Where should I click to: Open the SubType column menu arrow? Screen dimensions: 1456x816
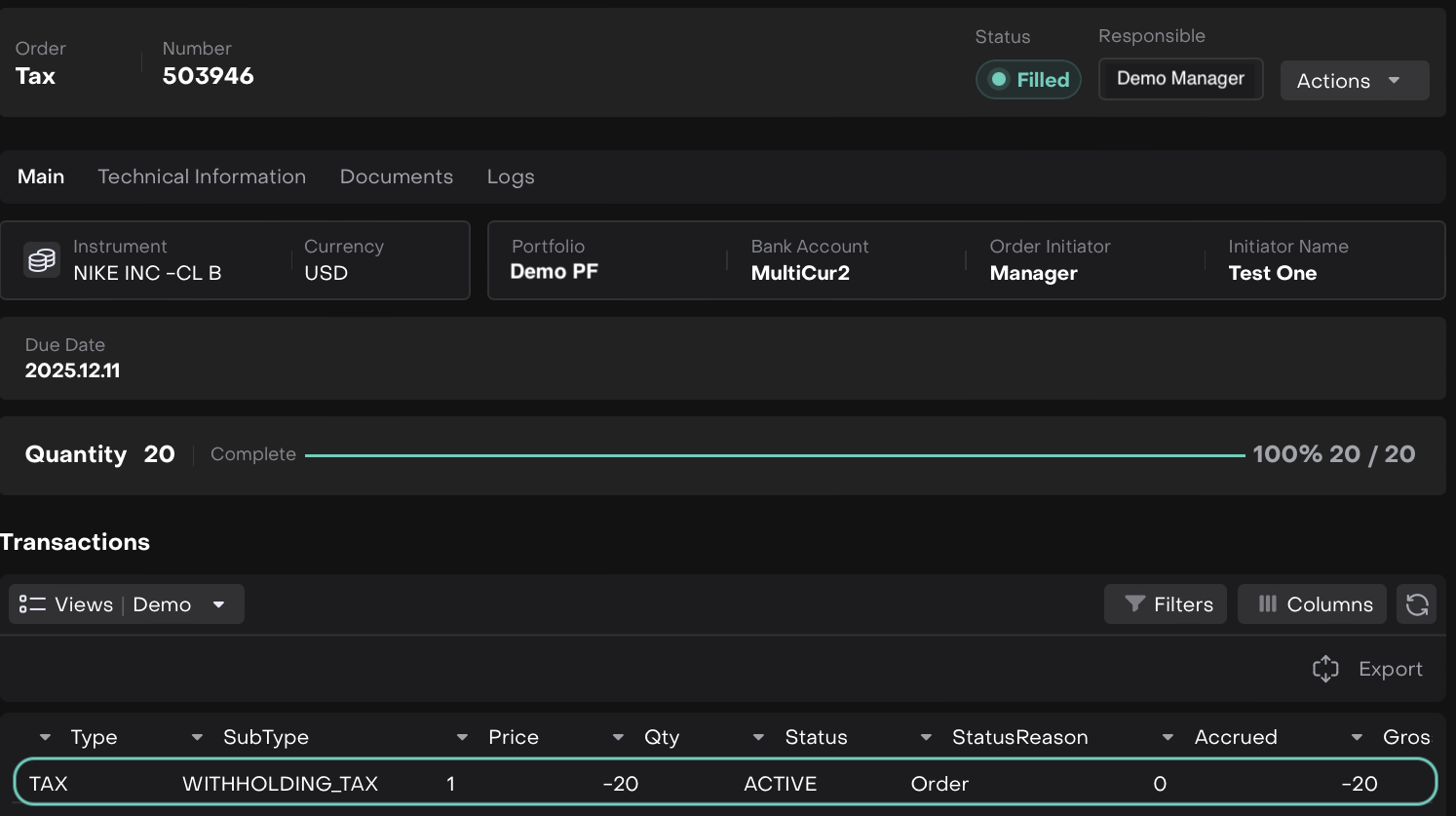(x=197, y=738)
